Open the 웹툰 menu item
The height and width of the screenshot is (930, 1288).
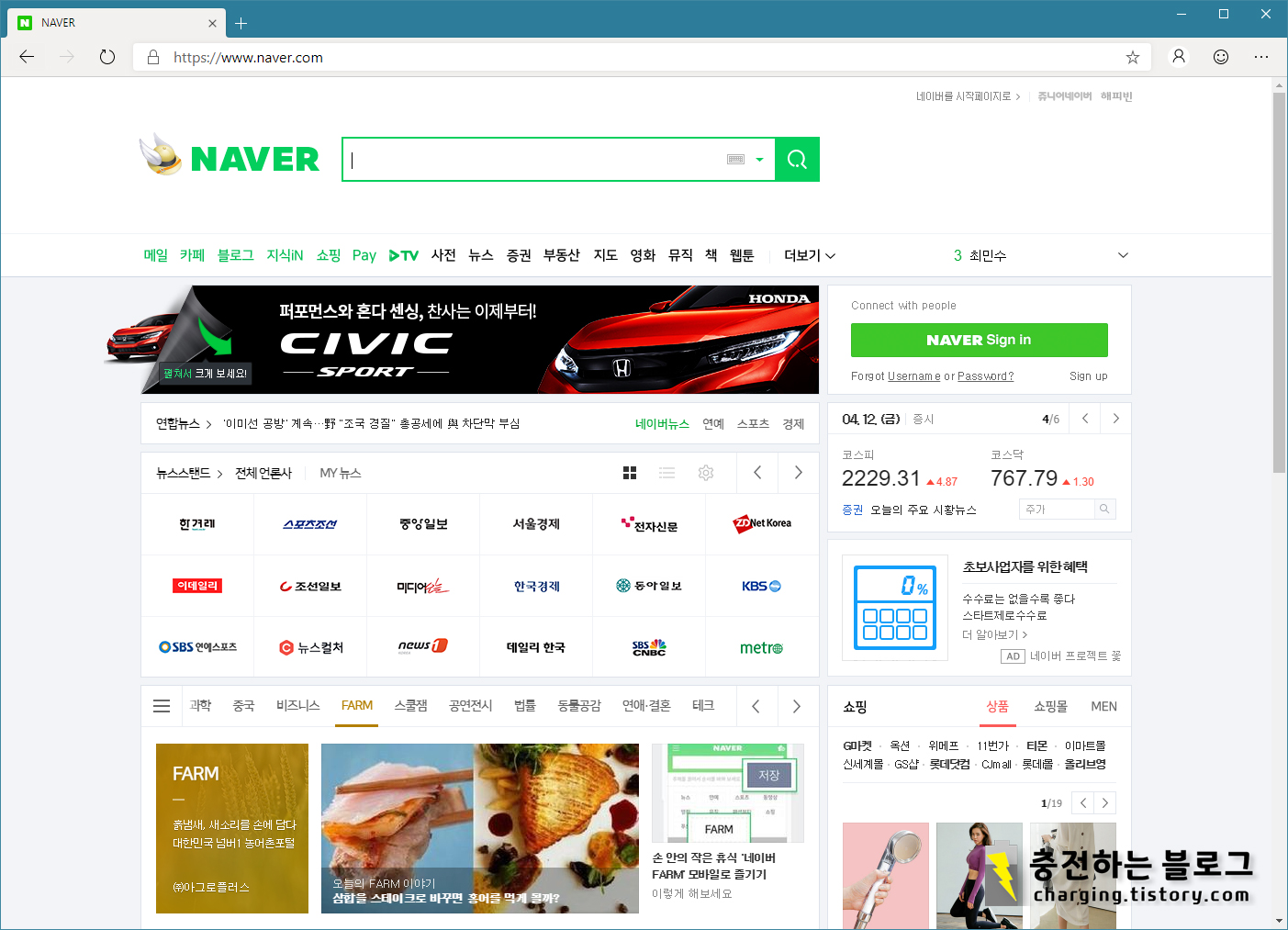coord(742,255)
